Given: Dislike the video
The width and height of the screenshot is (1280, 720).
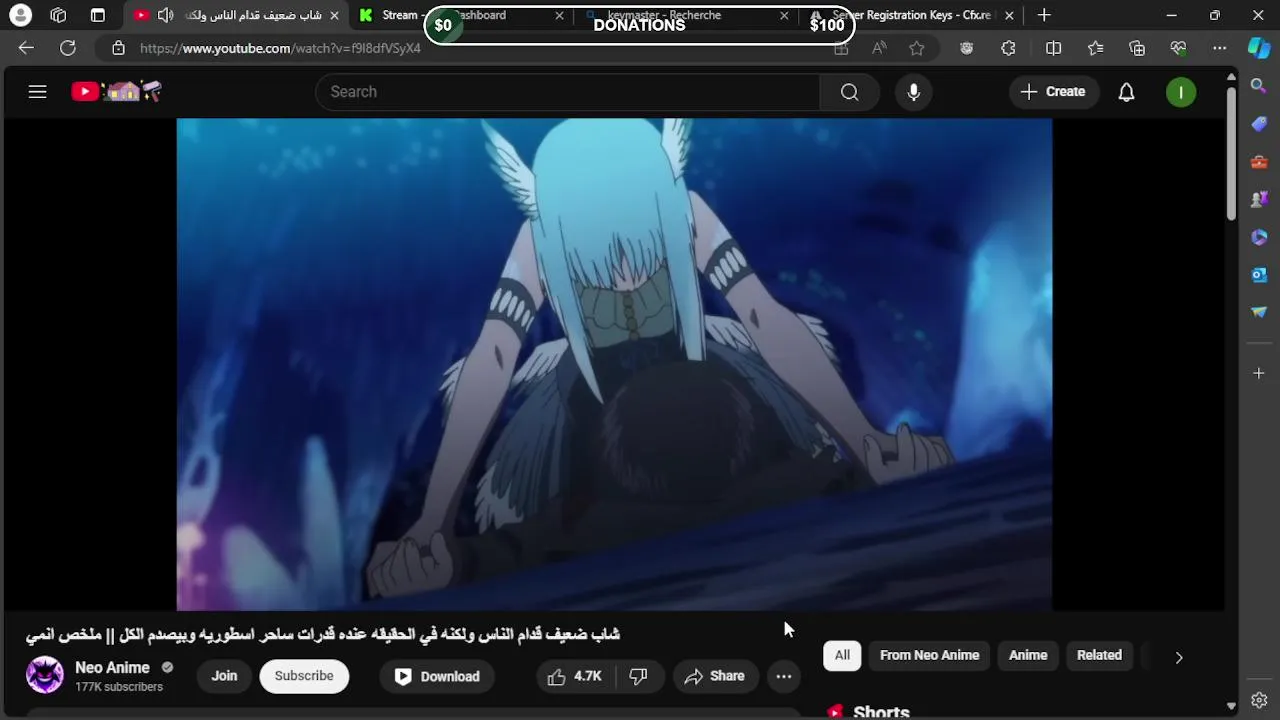Looking at the screenshot, I should tap(638, 676).
